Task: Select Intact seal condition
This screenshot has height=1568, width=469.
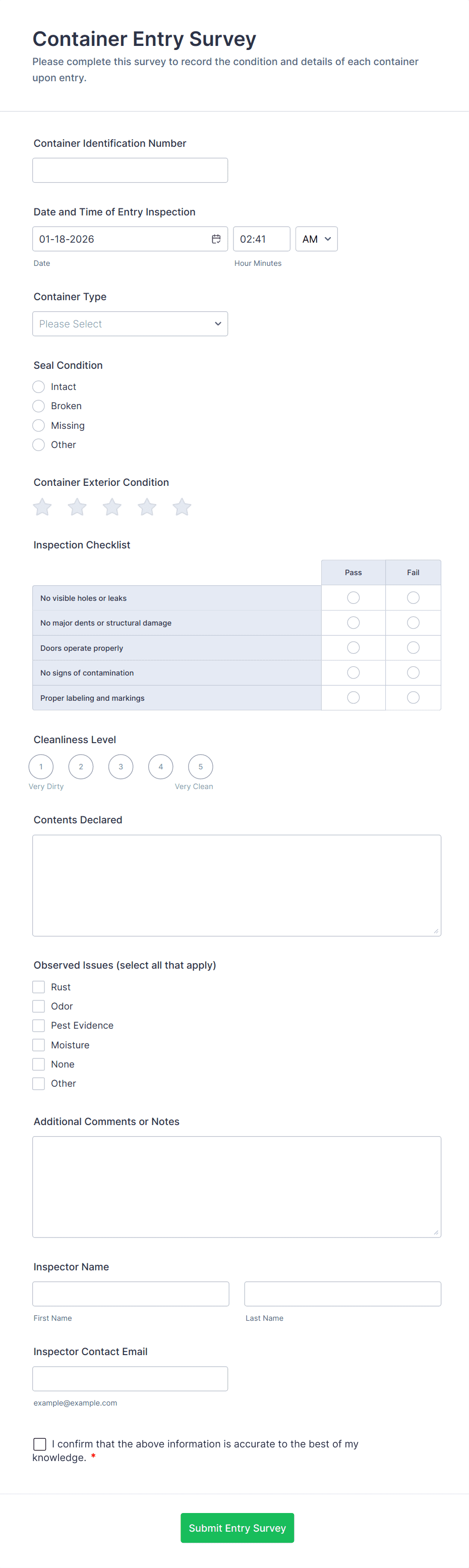Action: [x=38, y=386]
